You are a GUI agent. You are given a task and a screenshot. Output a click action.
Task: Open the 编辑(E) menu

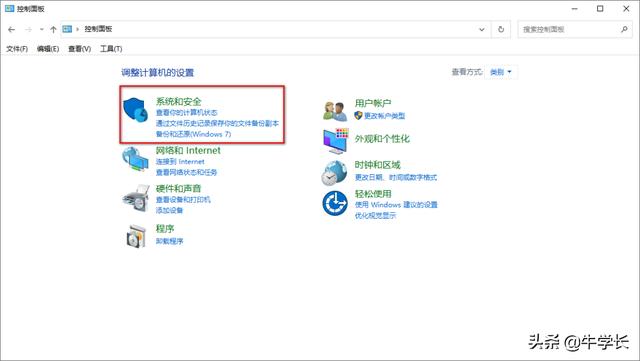(48, 49)
